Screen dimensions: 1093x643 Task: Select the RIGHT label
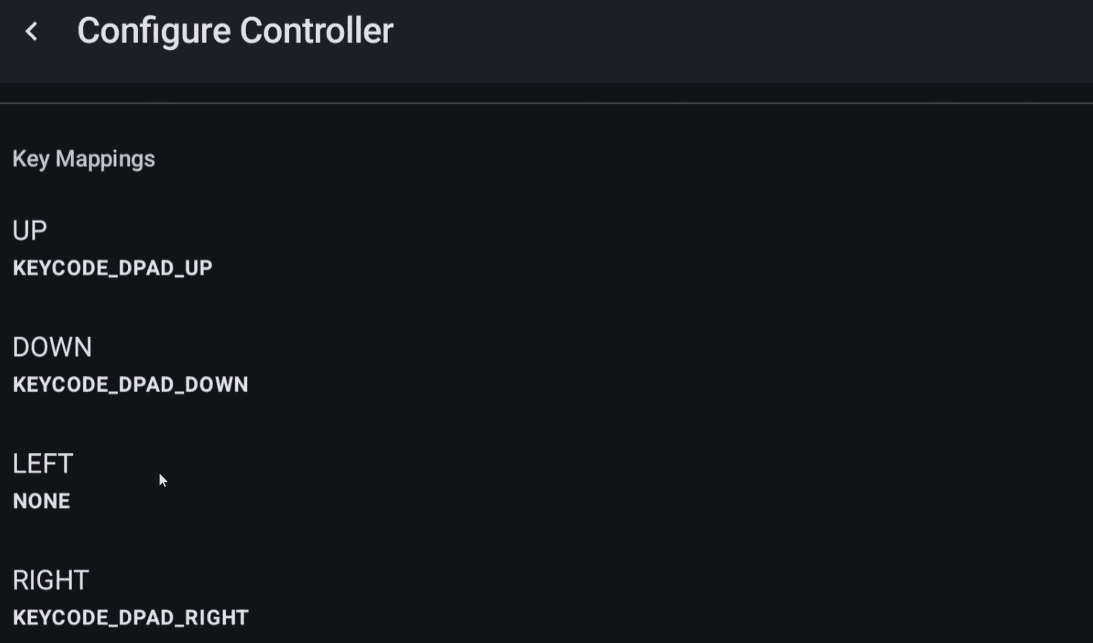coord(50,580)
